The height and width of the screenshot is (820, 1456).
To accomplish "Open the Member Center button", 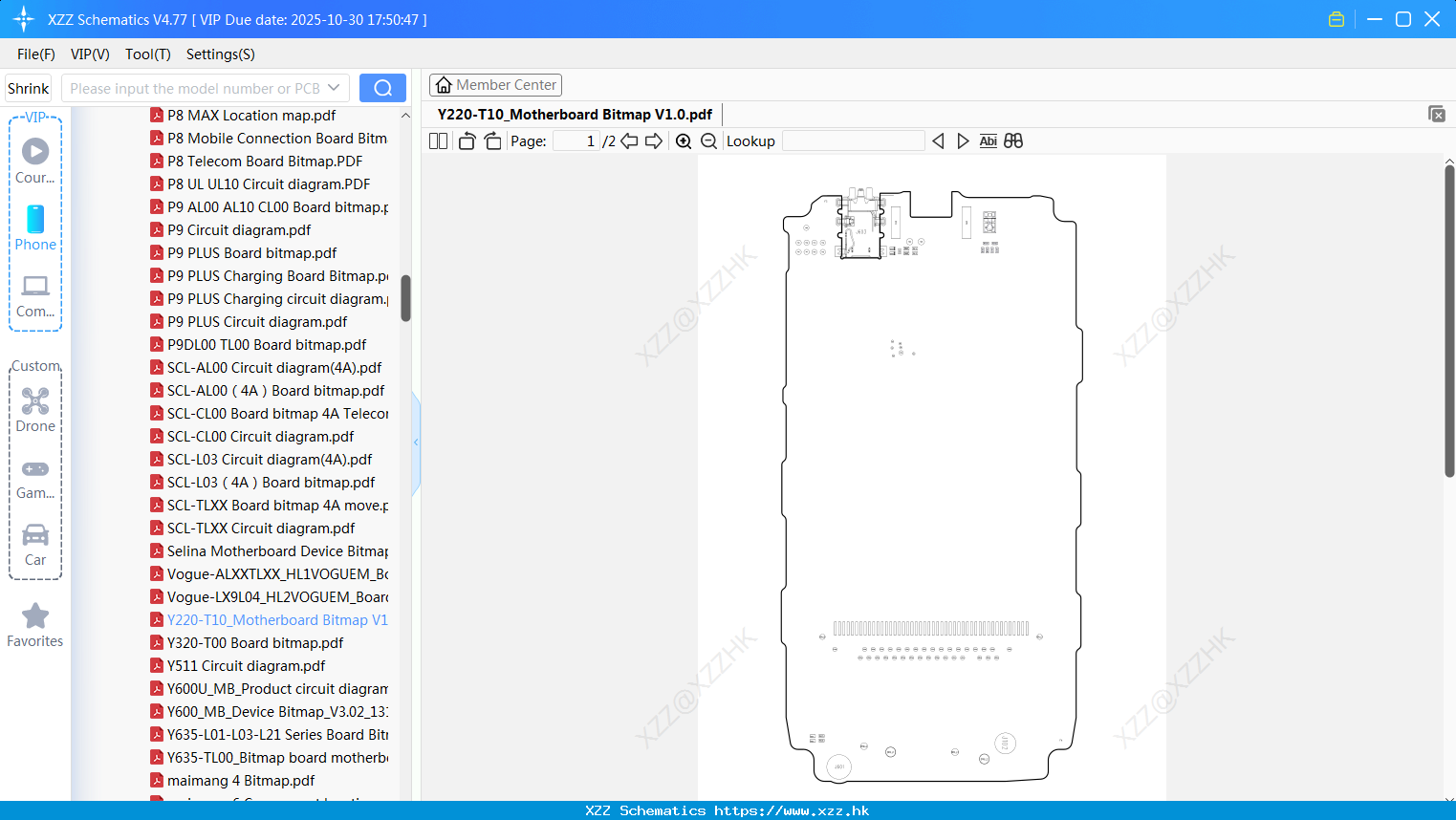I will coord(495,85).
